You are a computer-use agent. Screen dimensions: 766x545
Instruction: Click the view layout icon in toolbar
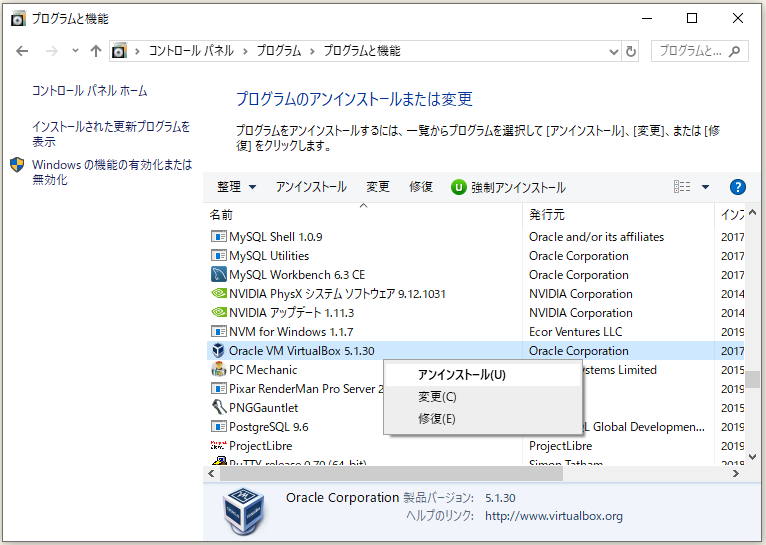pyautogui.click(x=682, y=187)
